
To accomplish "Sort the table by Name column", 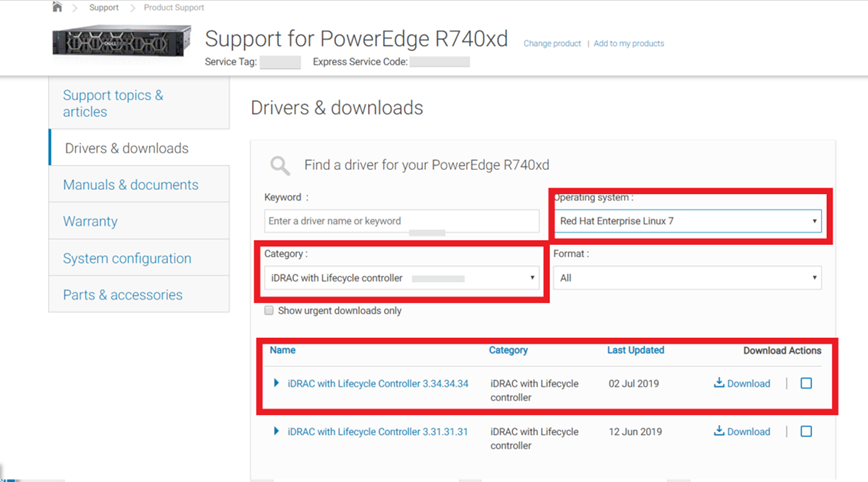I will point(282,350).
